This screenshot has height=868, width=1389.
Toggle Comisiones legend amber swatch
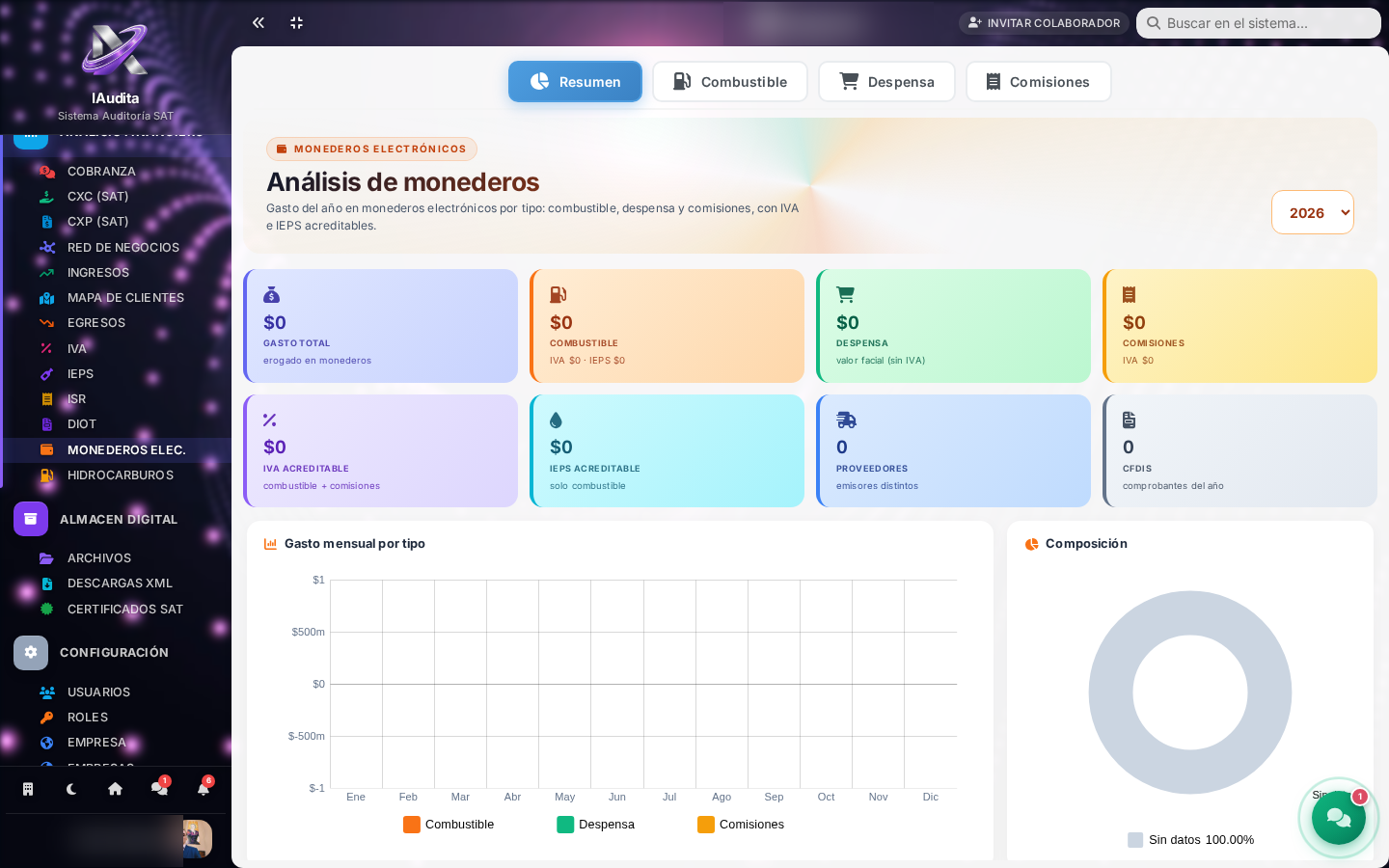point(706,825)
